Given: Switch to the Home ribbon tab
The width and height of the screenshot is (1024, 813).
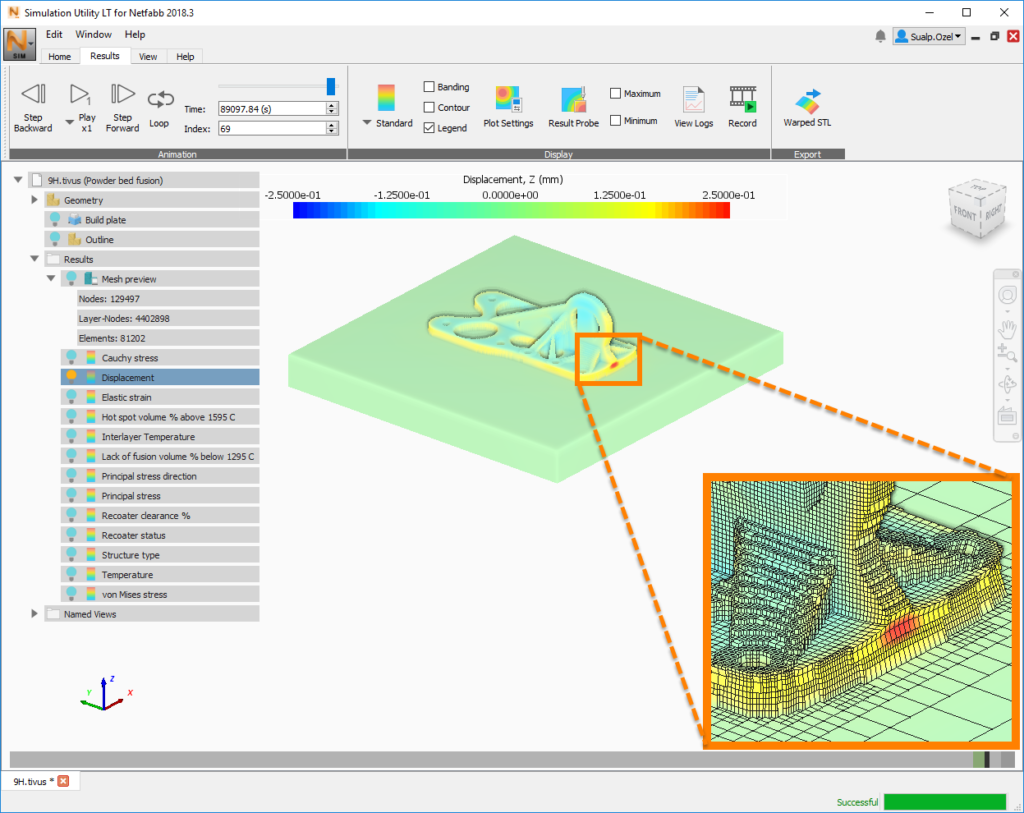Looking at the screenshot, I should pyautogui.click(x=59, y=57).
